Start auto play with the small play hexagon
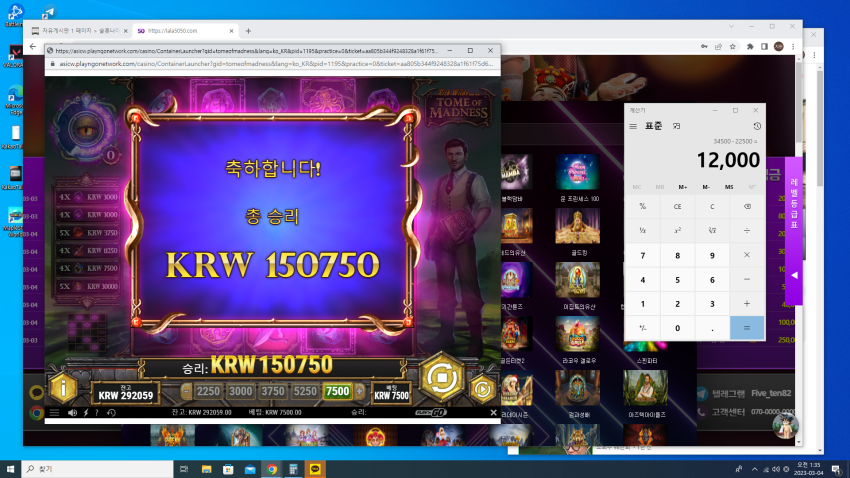Viewport: 850px width, 478px height. 482,389
